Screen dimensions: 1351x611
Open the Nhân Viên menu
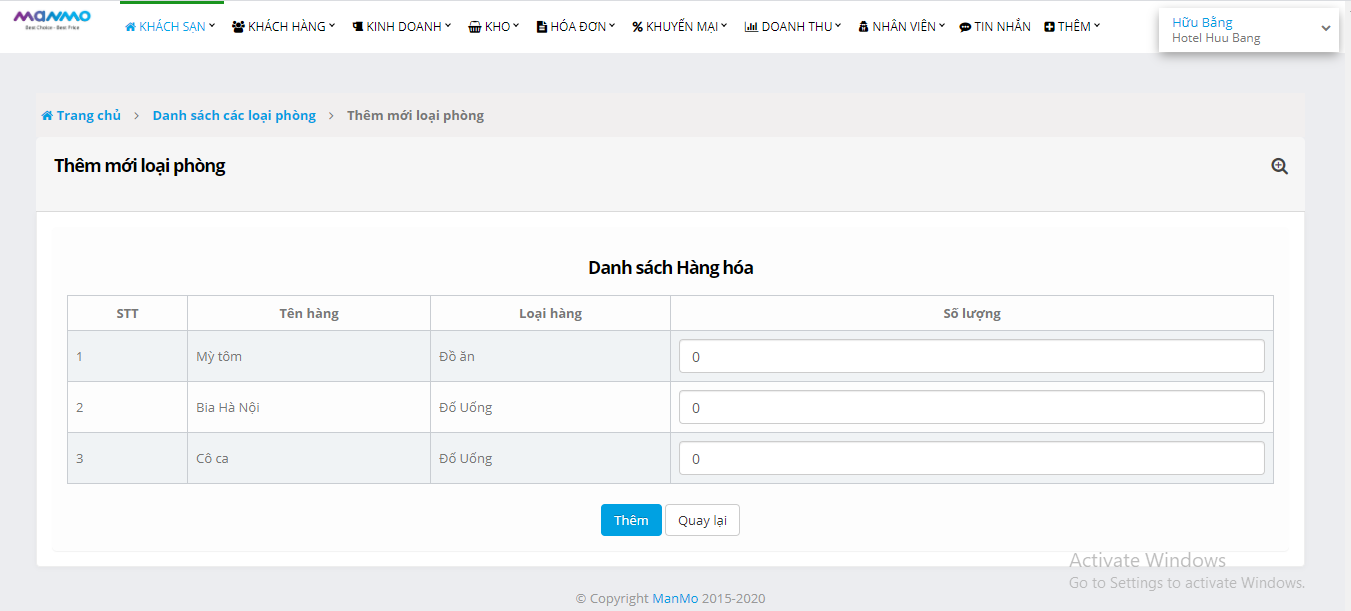point(902,27)
